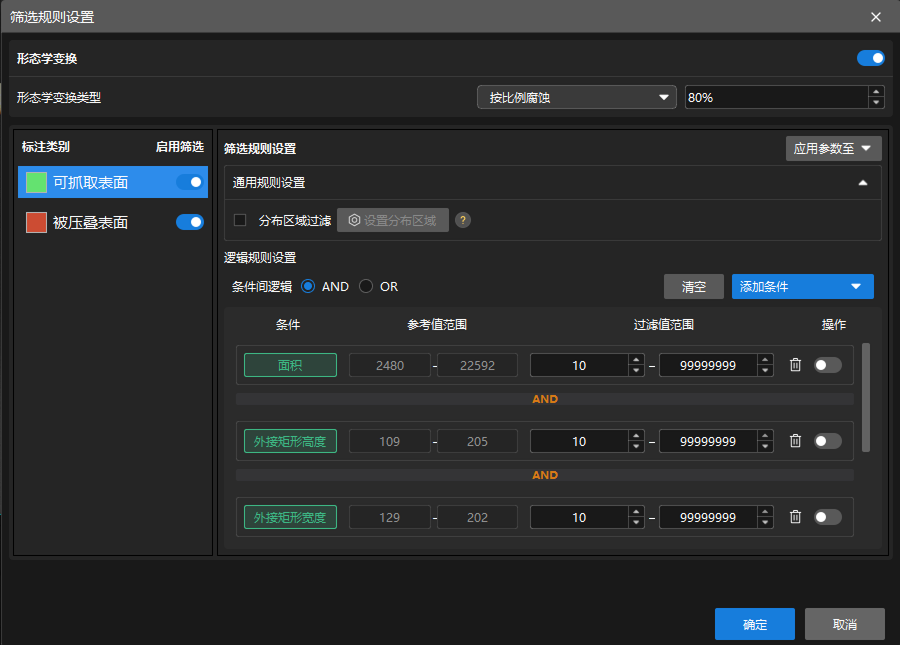
Task: Click the green 可抓取表面 color swatch
Action: tap(36, 182)
